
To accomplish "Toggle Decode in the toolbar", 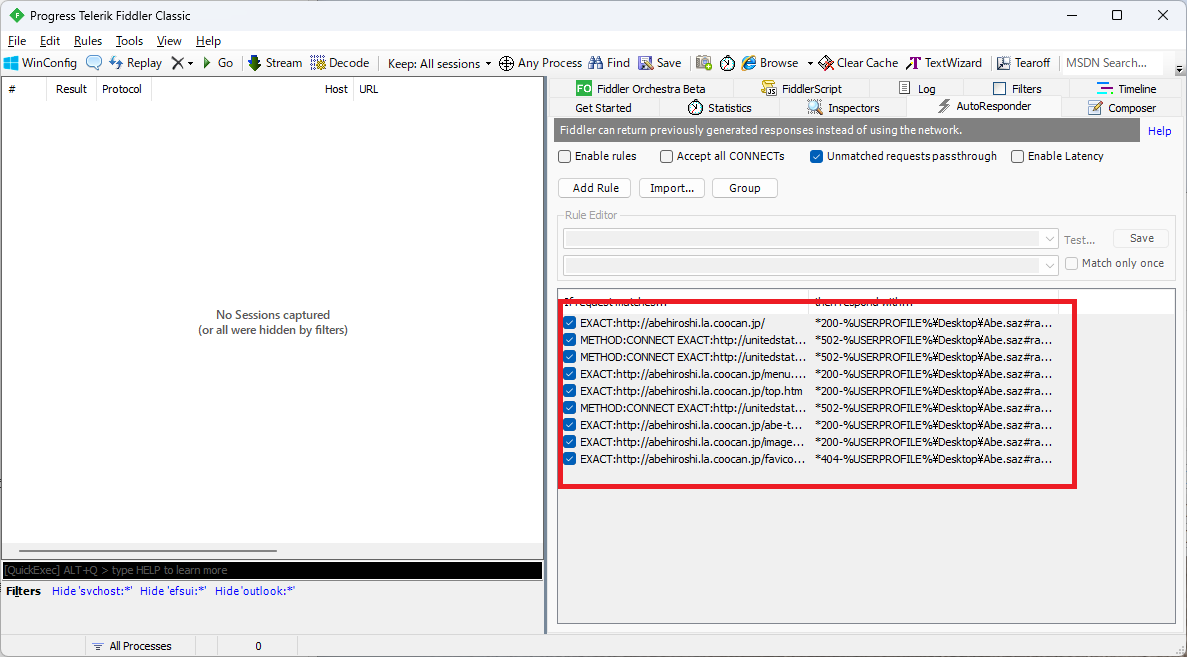I will (x=340, y=63).
